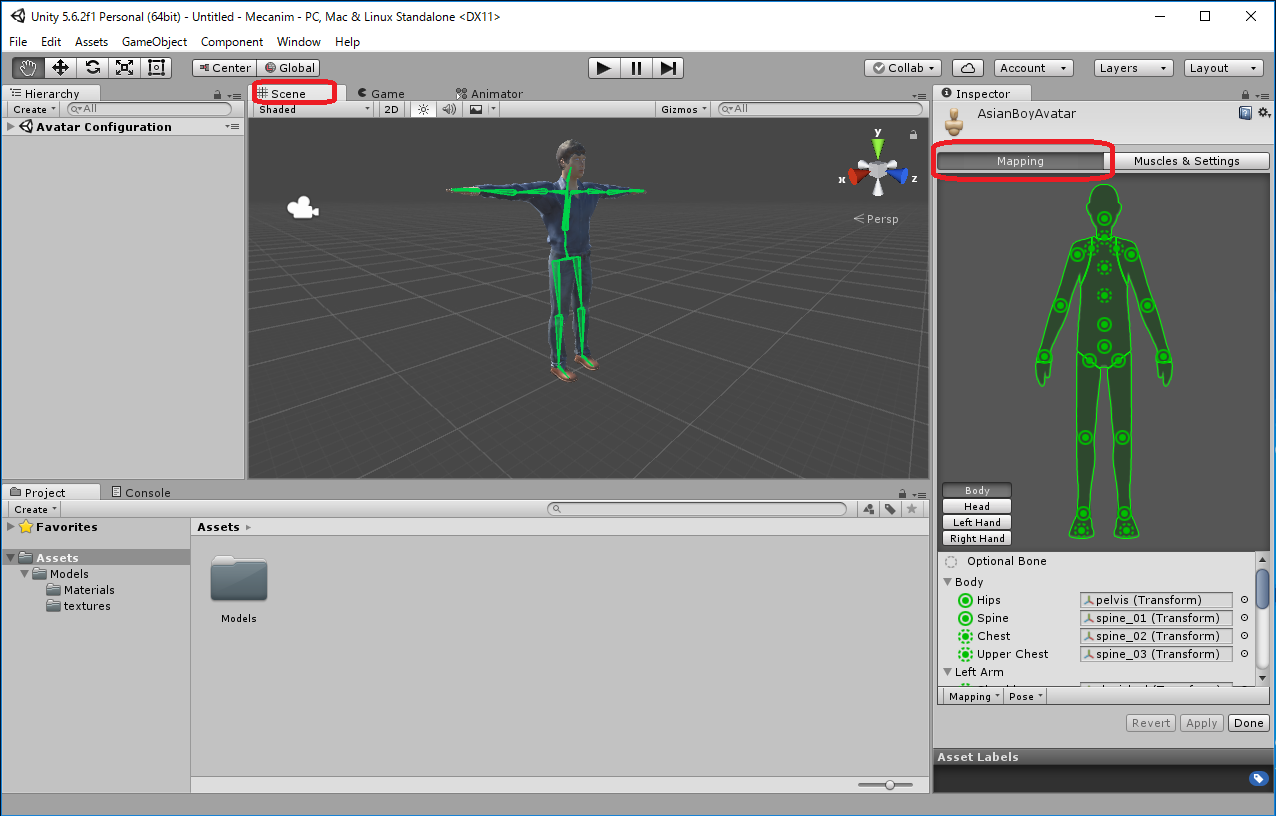Toggle scene audio speaker icon

(x=449, y=109)
